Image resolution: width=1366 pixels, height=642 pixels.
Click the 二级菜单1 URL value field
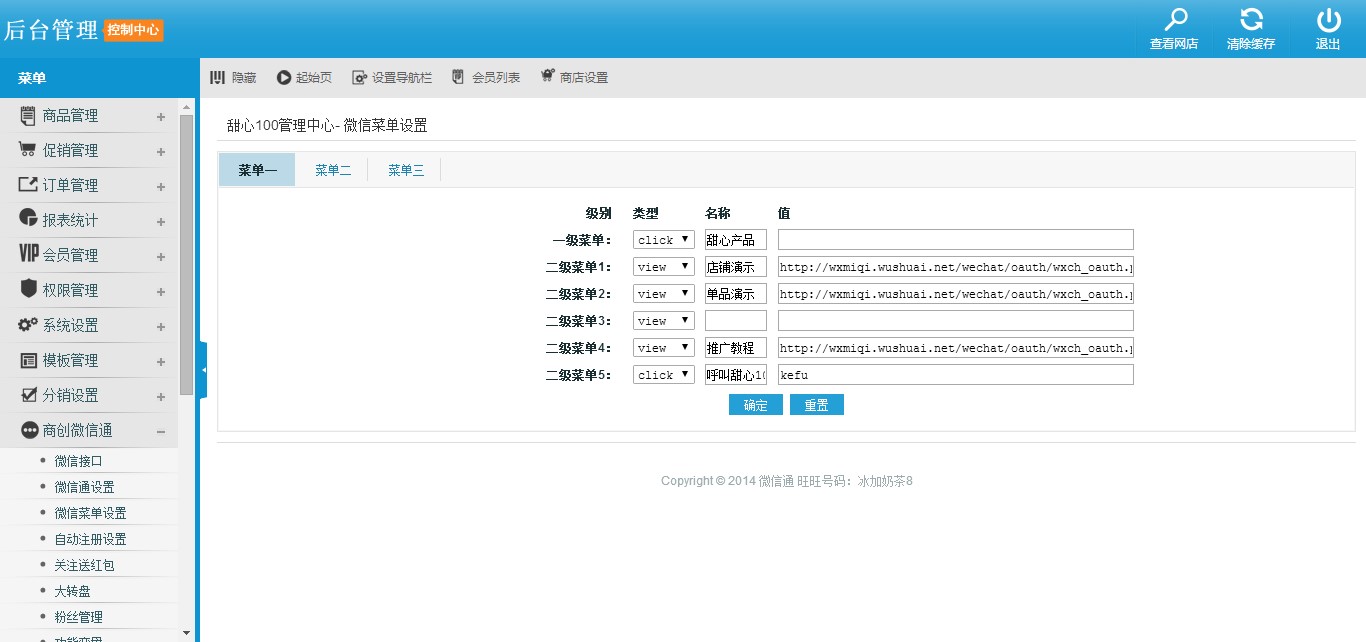point(956,266)
